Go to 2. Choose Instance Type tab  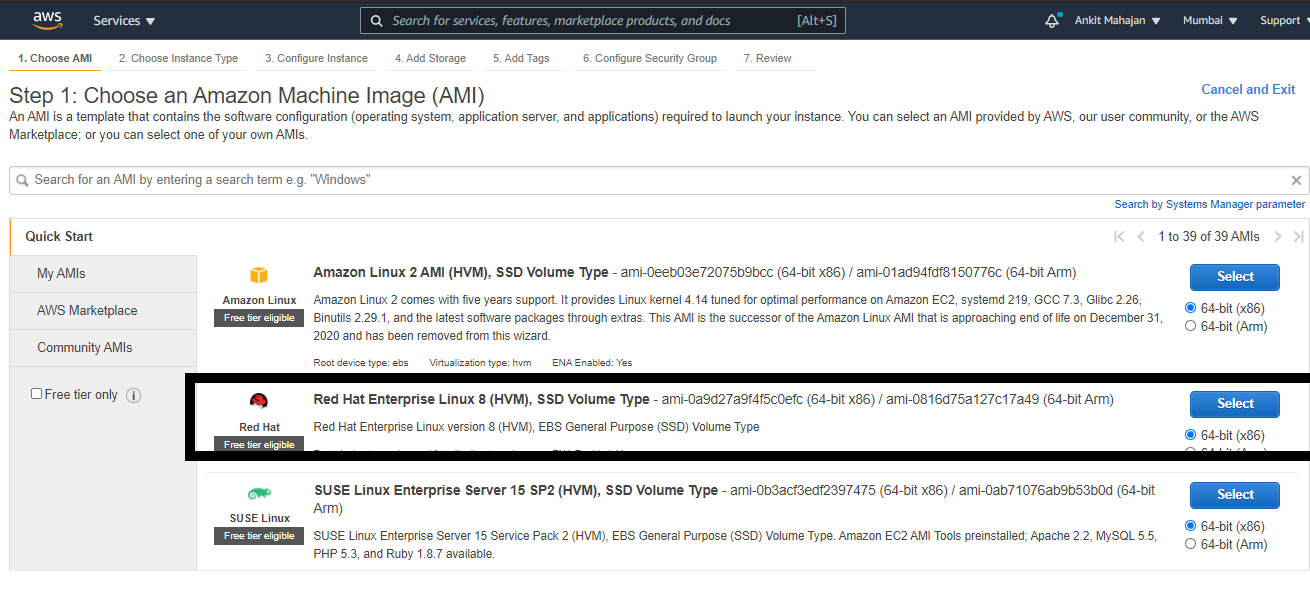pos(178,59)
